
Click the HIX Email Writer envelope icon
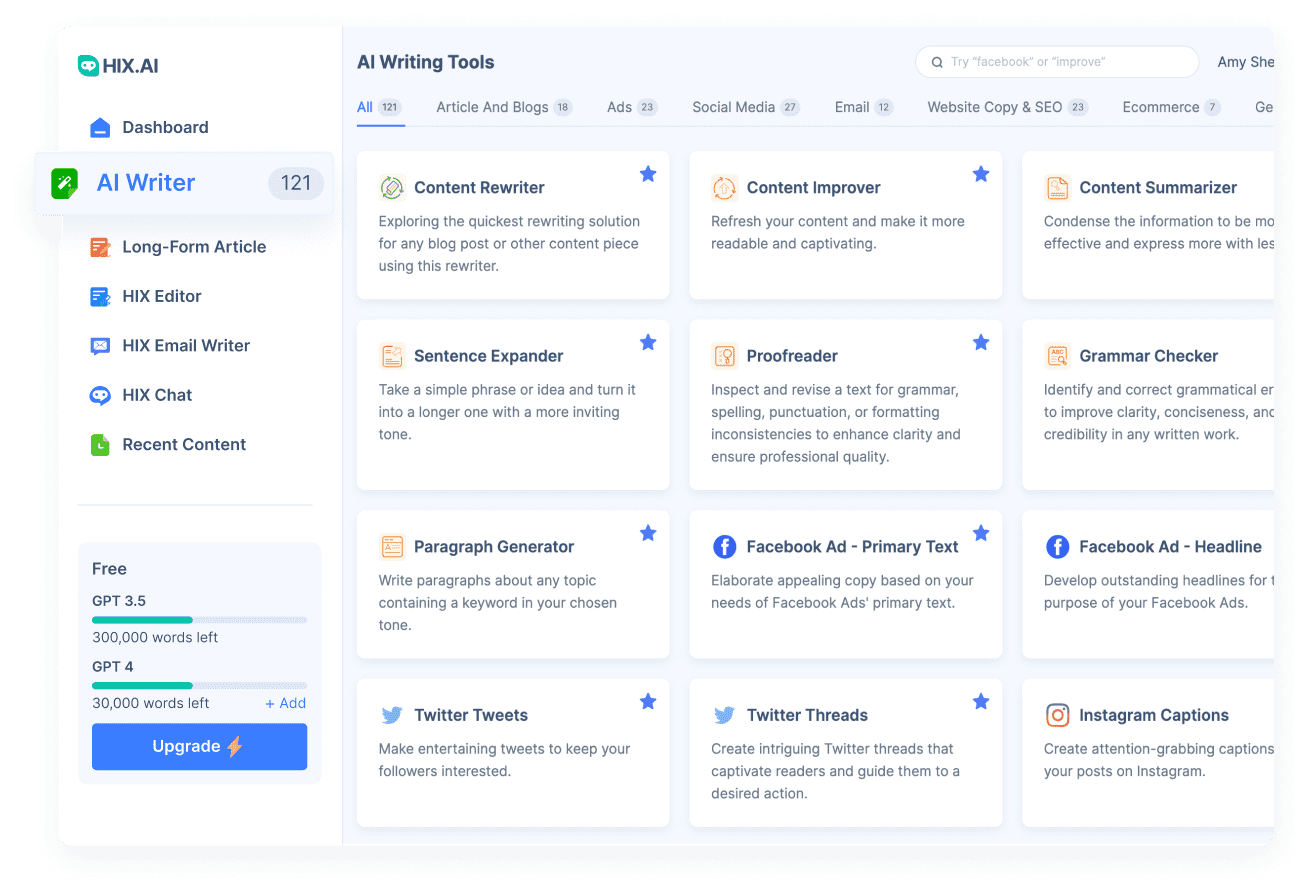coord(100,346)
